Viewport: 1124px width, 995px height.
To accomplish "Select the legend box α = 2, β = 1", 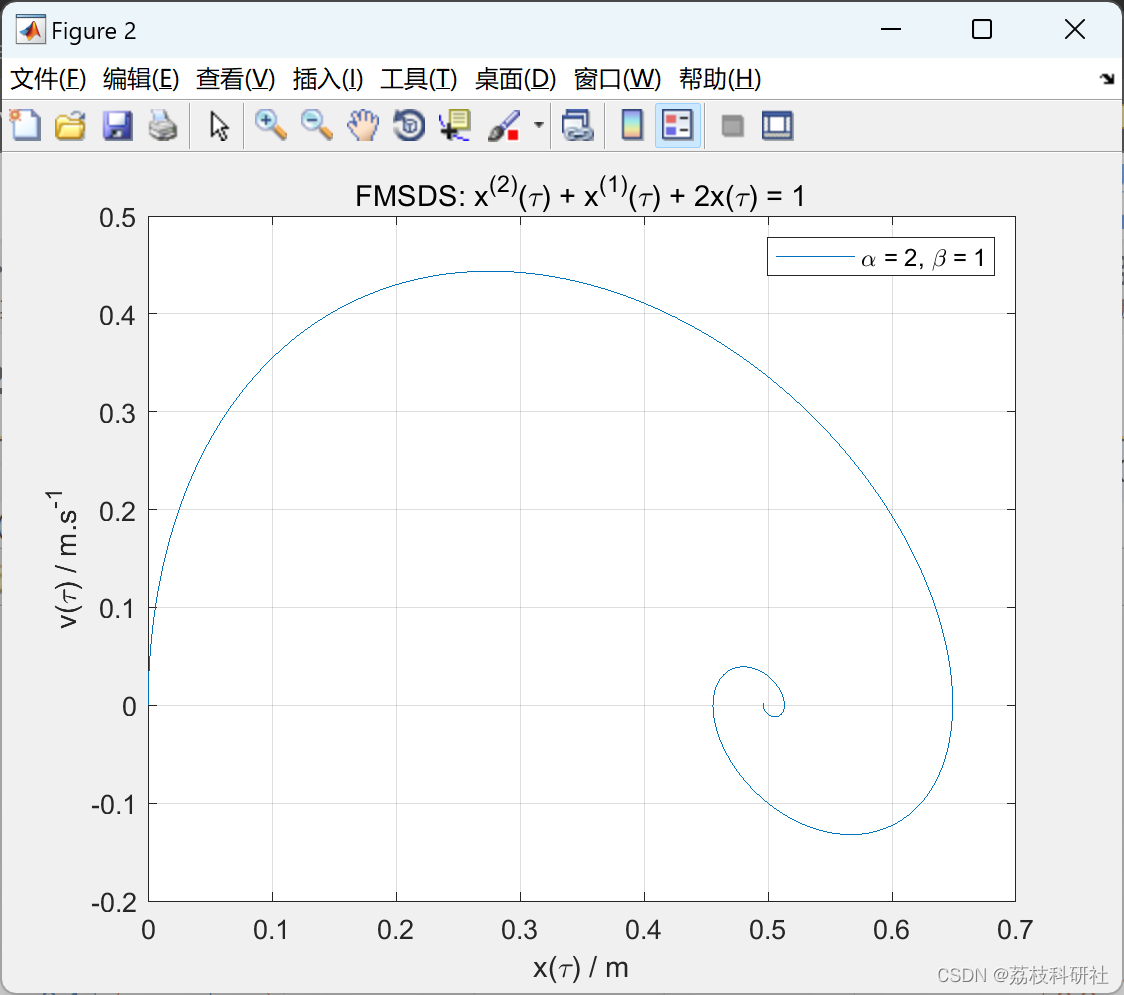I will (x=880, y=257).
